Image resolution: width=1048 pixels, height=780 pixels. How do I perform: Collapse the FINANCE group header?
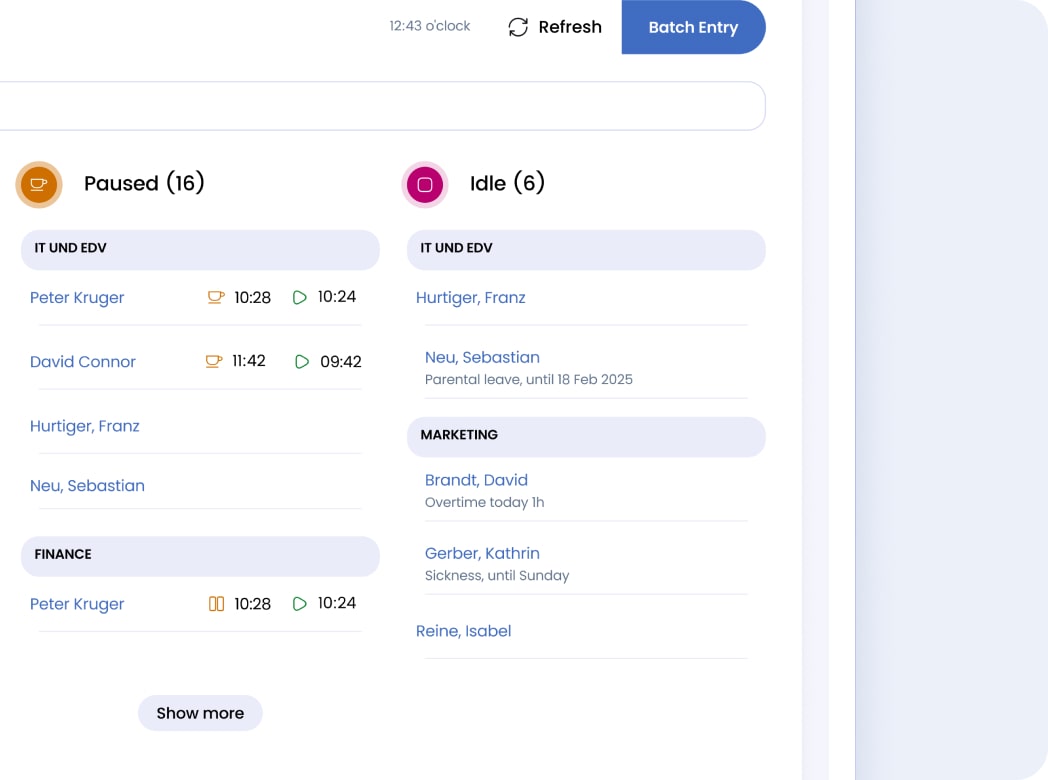click(200, 555)
